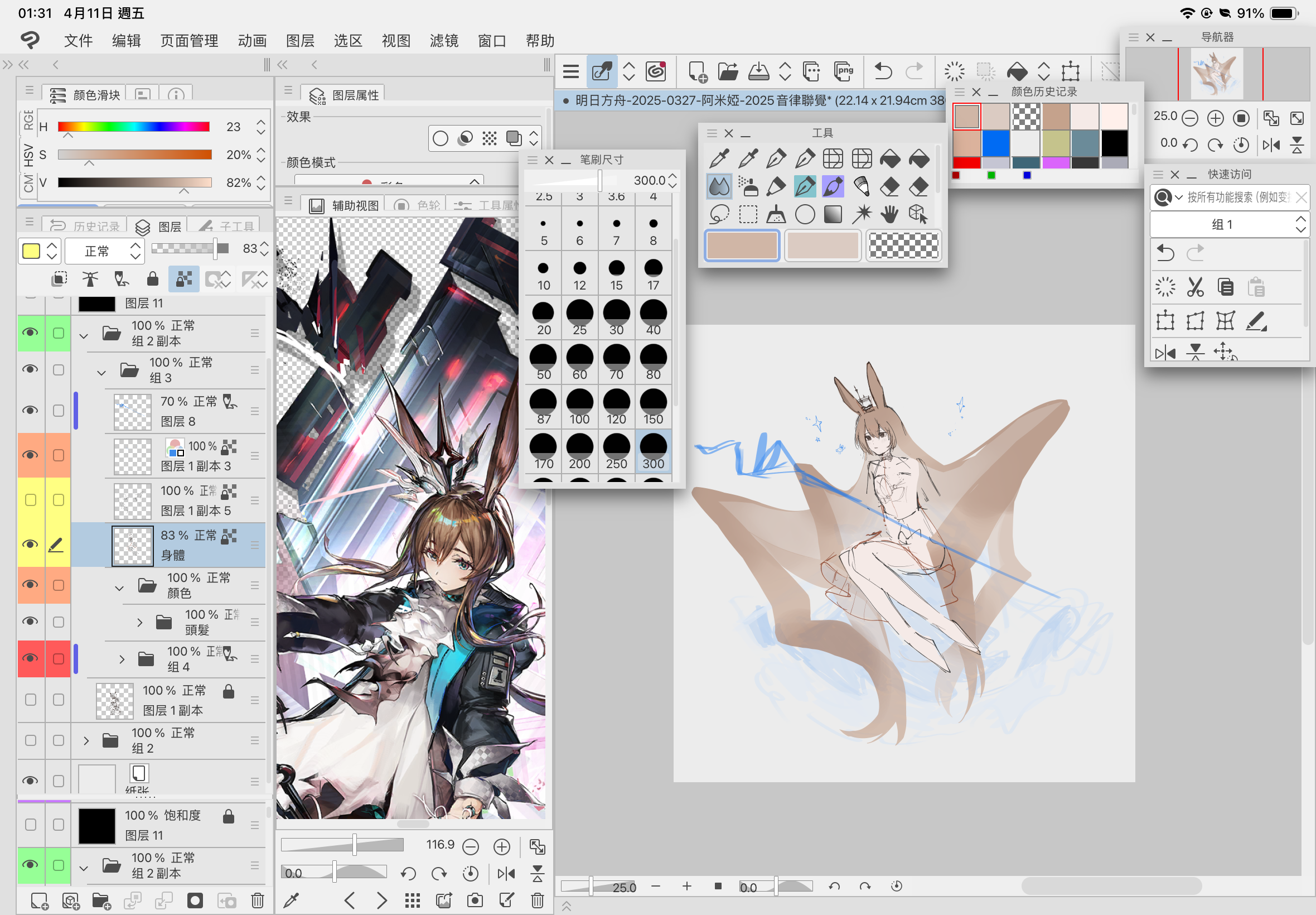Click new raster layer icon at layer panel bottom
This screenshot has height=915, width=1316.
pyautogui.click(x=39, y=900)
